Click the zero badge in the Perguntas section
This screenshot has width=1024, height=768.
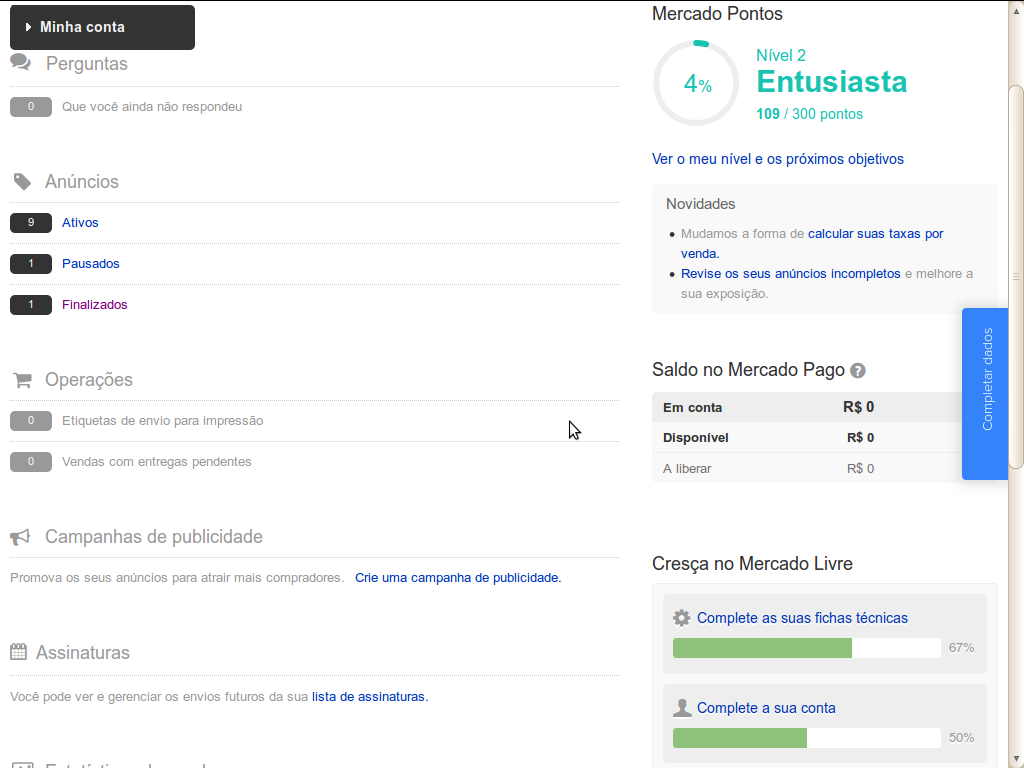tap(31, 107)
